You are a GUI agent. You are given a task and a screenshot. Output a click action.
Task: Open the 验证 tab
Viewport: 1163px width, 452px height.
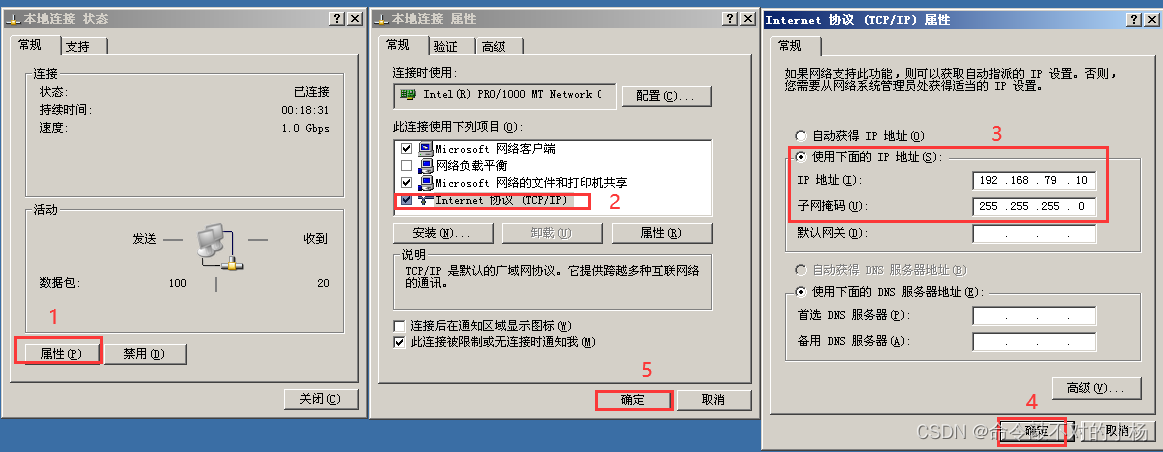(x=451, y=47)
